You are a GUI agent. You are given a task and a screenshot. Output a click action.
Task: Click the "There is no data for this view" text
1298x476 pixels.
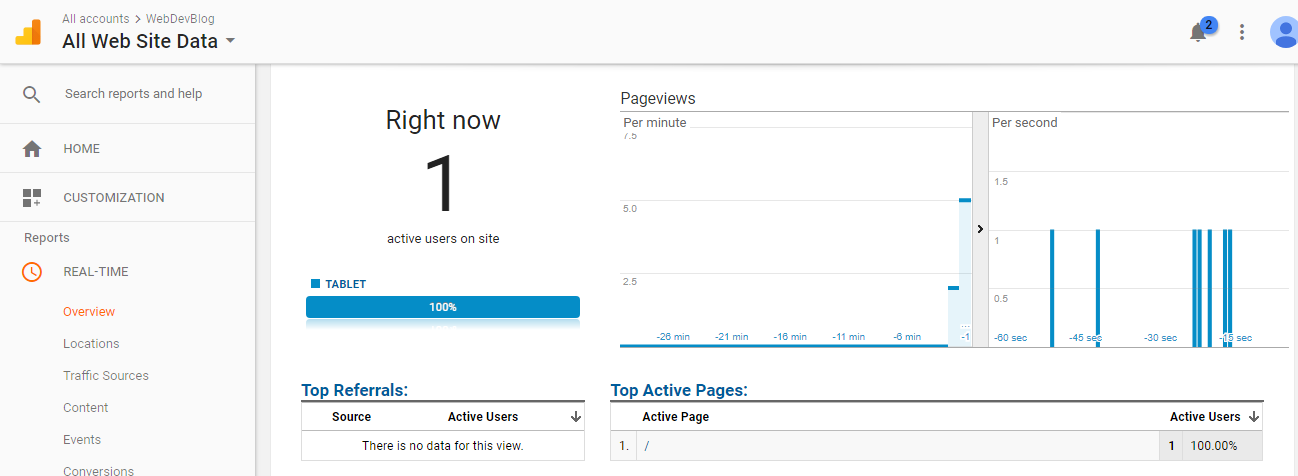pyautogui.click(x=443, y=446)
